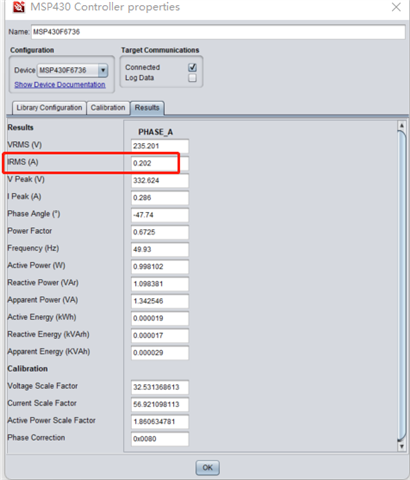Click the Name field containing MSP430F6736

[218, 32]
